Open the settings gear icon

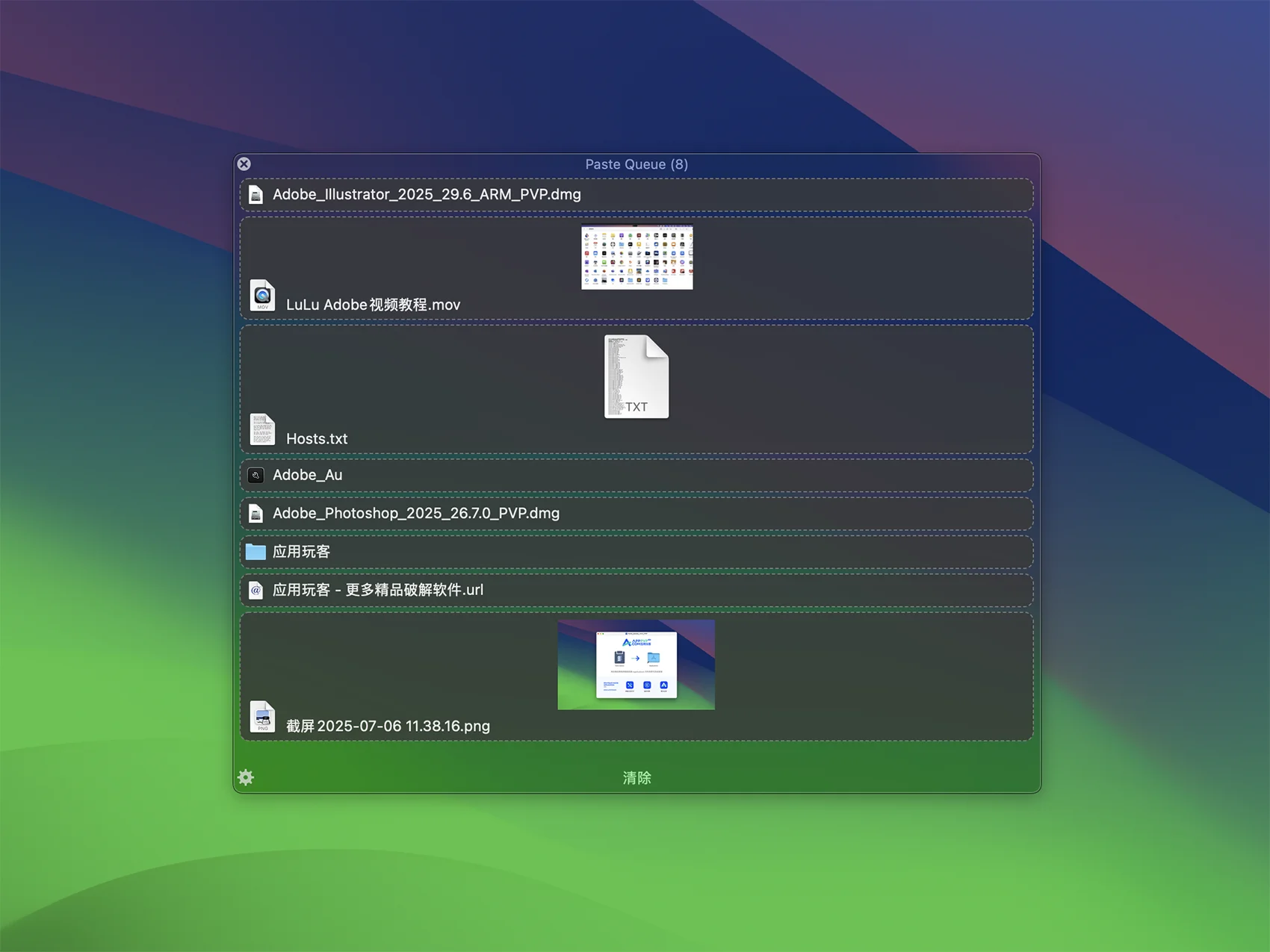click(246, 777)
